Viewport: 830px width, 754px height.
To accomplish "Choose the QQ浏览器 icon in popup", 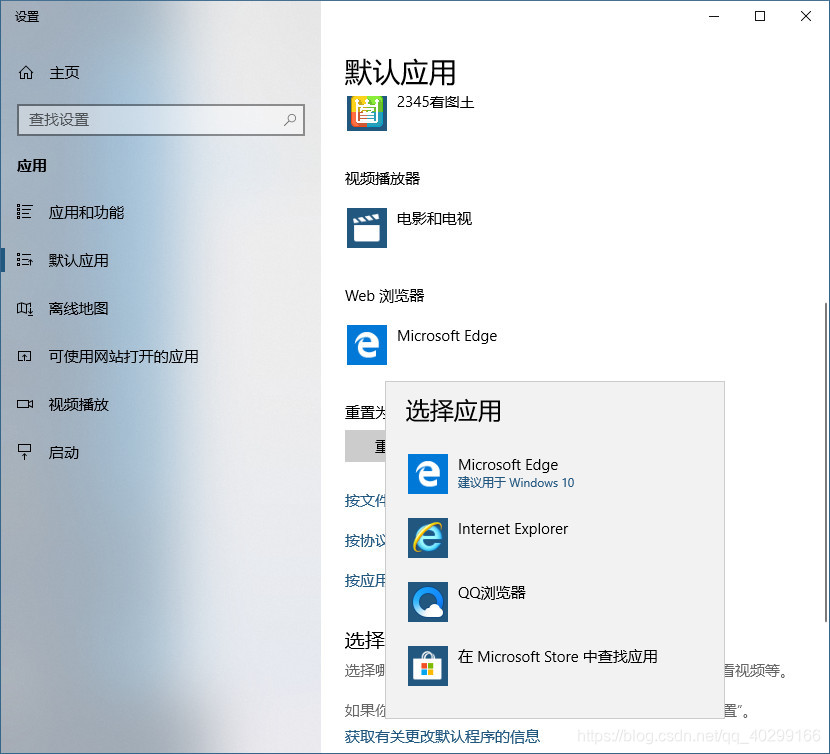I will point(428,602).
